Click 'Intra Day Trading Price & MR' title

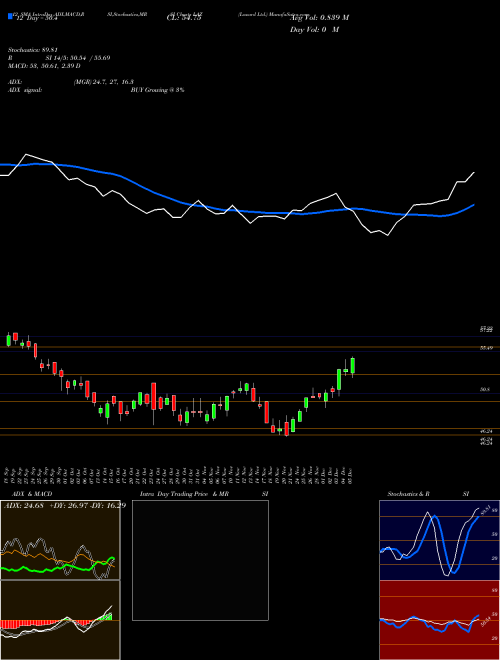[x=184, y=494]
